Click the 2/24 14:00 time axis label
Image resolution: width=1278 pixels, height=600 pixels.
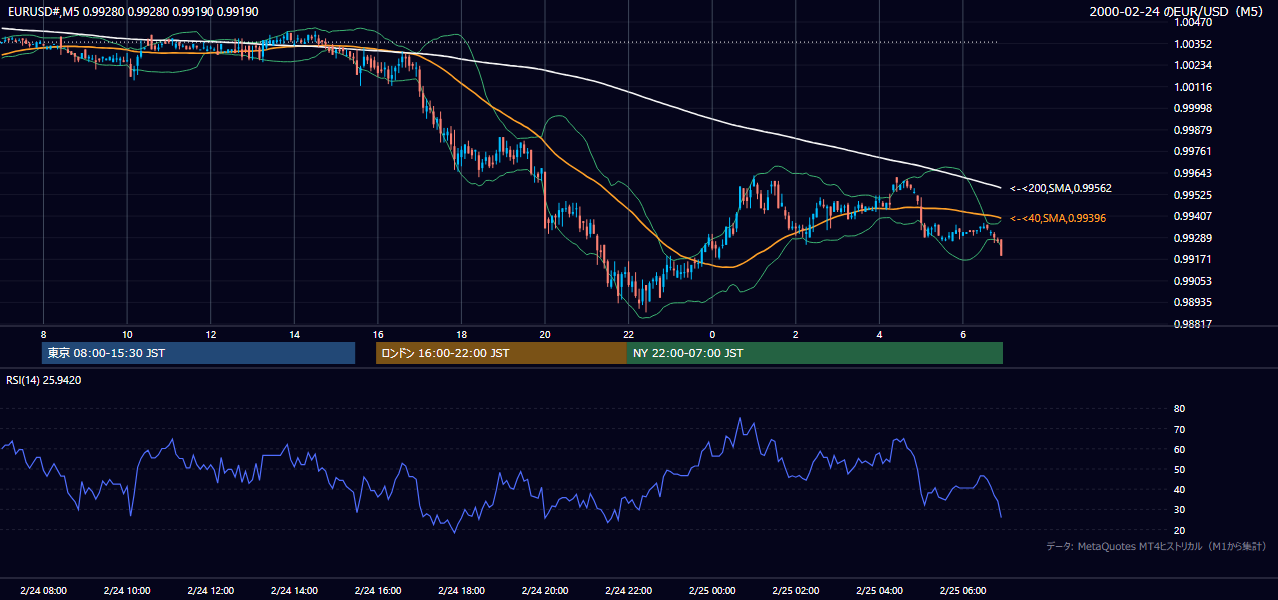294,590
